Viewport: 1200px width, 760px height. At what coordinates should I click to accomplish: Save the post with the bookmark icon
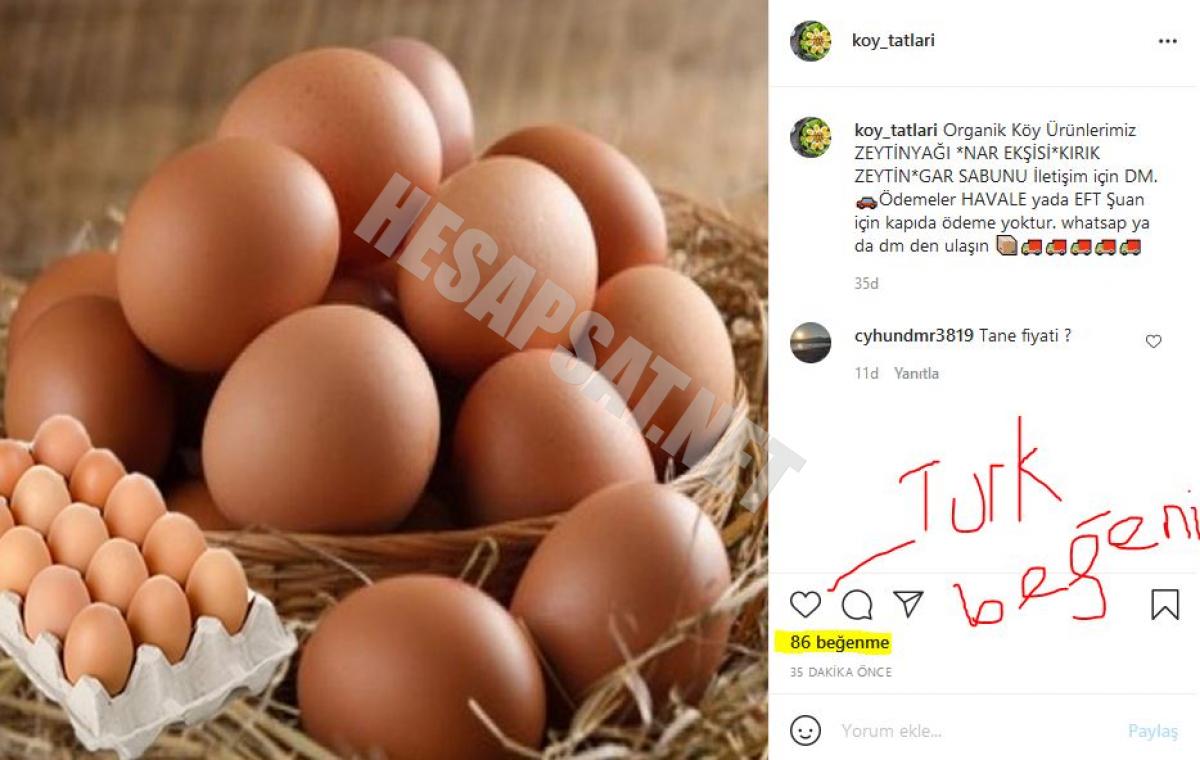[1165, 604]
